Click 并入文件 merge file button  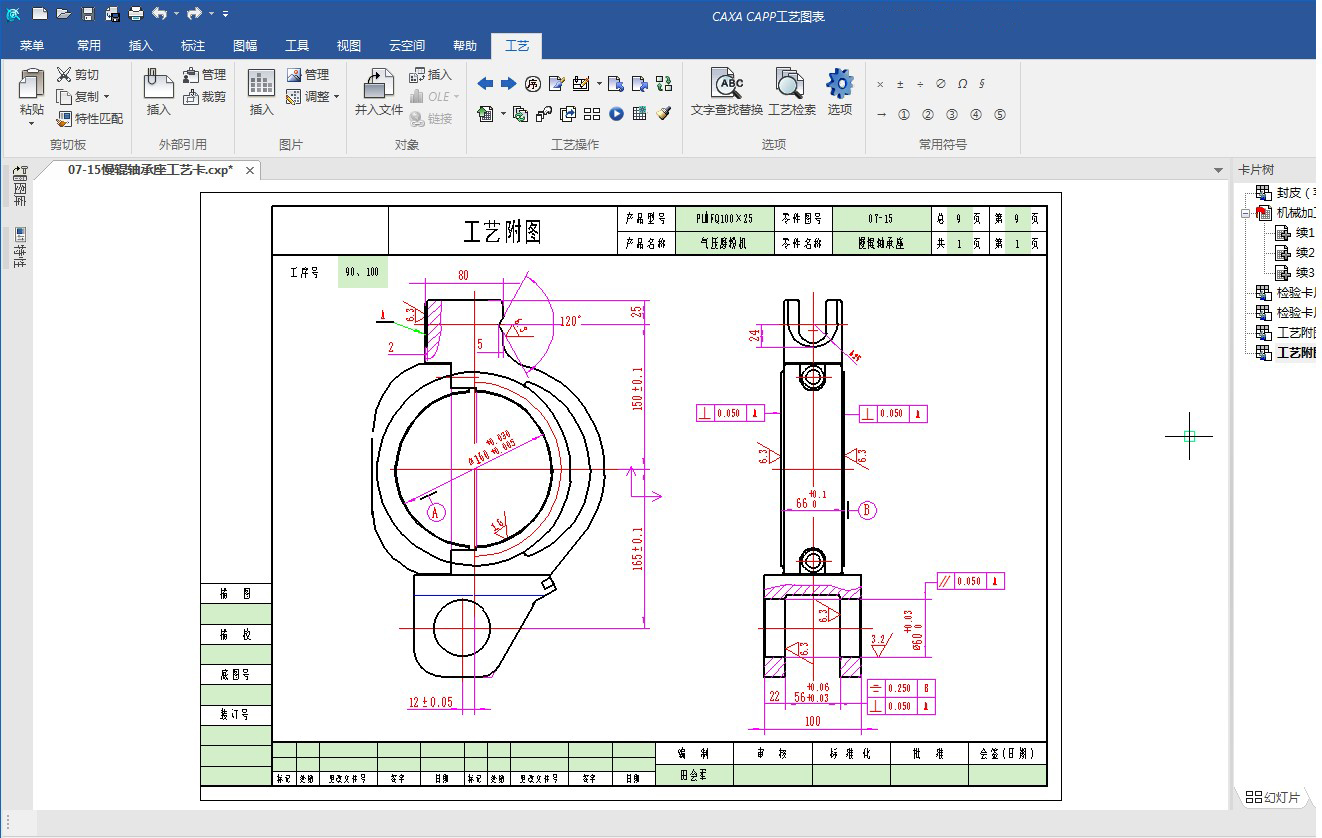(x=378, y=92)
